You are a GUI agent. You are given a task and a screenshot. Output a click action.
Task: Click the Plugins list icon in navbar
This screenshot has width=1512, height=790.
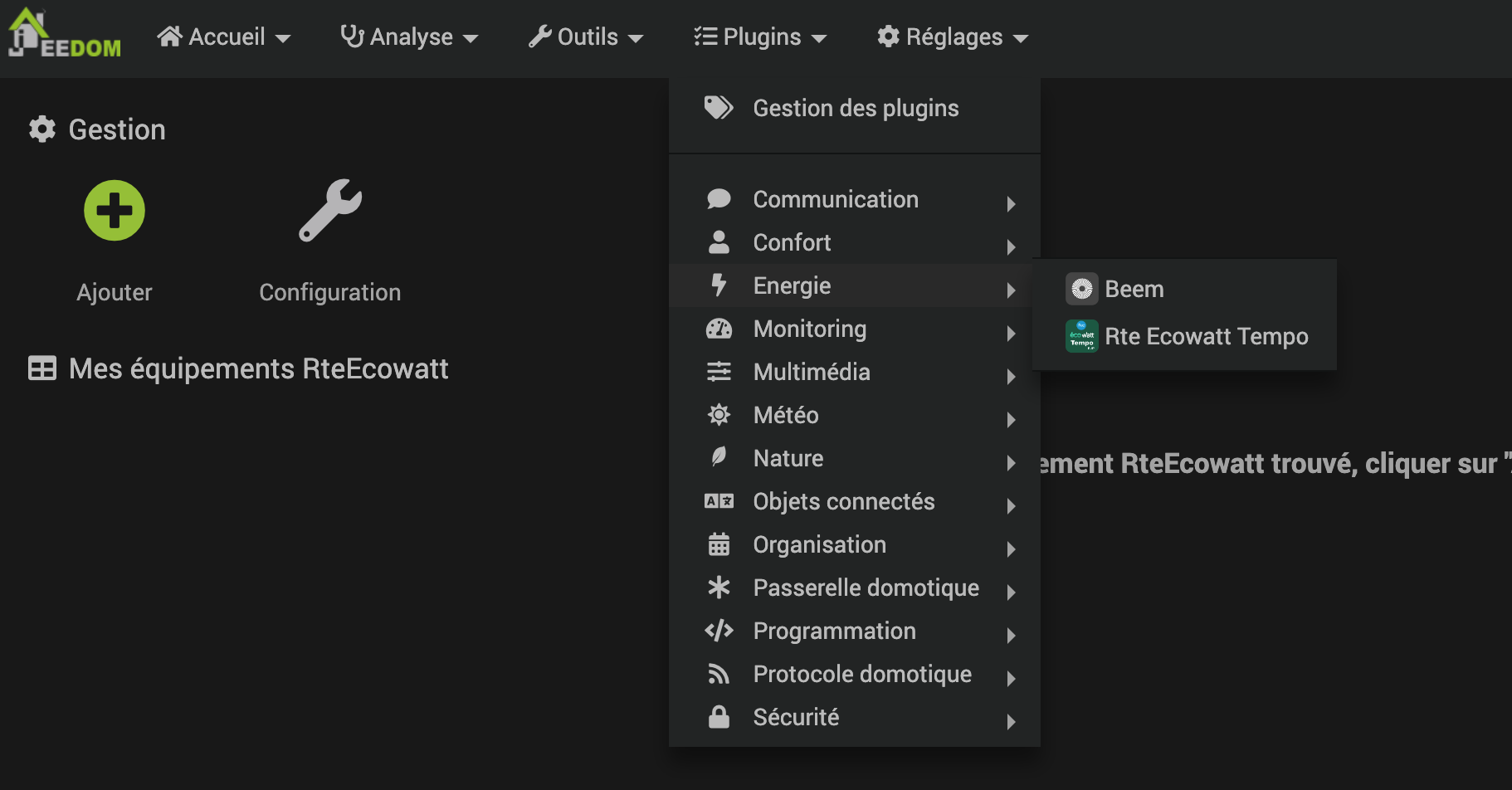click(x=705, y=37)
